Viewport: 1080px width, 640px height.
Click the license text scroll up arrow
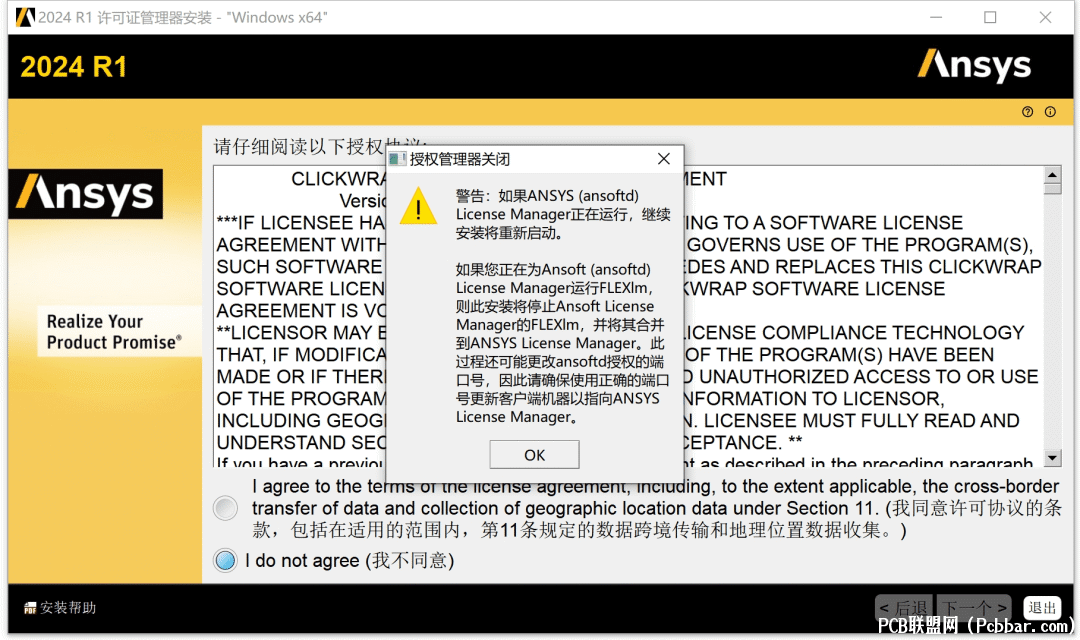1052,174
